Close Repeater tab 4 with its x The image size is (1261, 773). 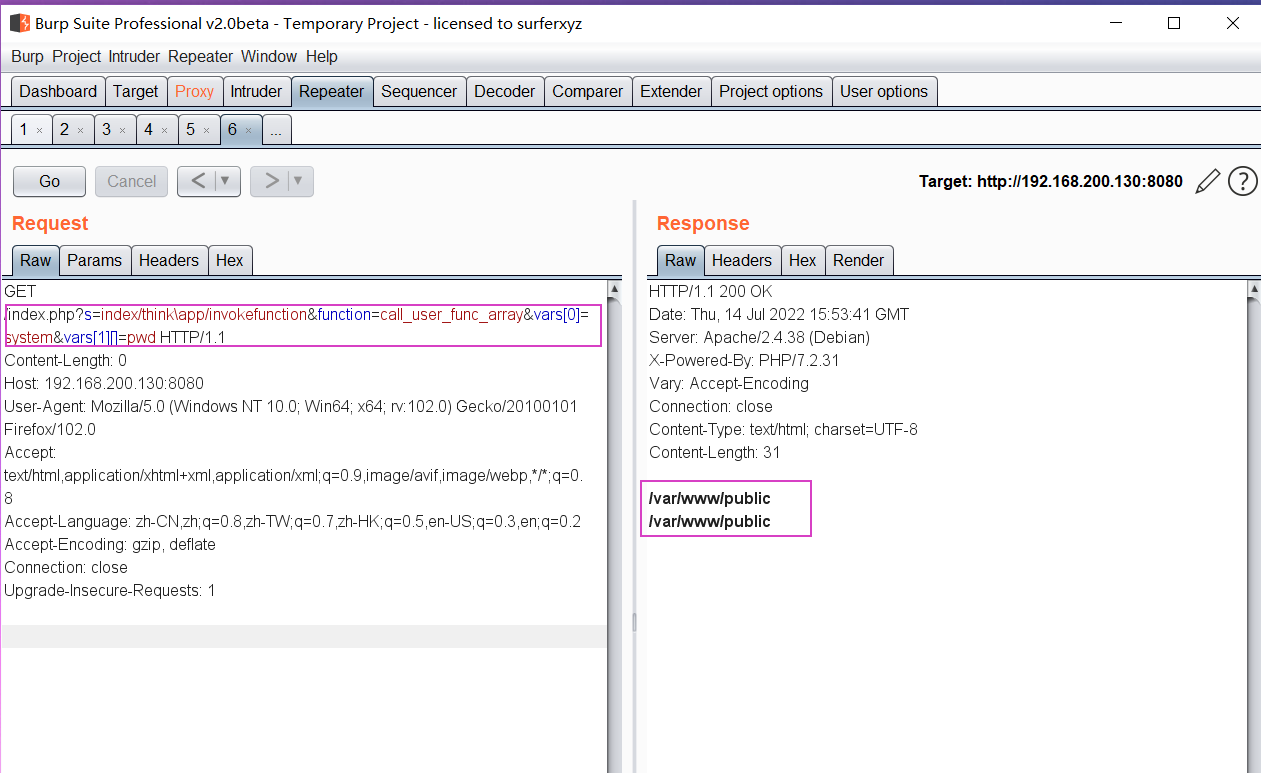tap(165, 130)
